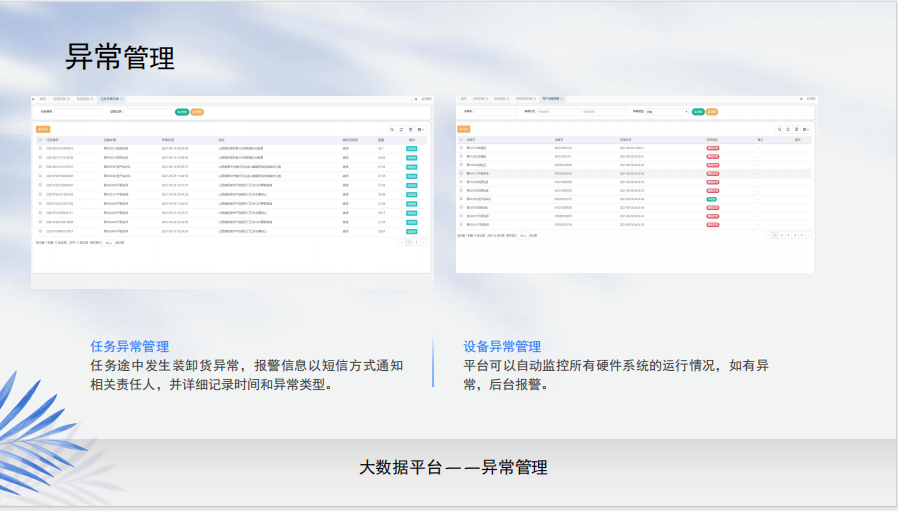
Task: Open the page size dropdown below the task exception table
Action: [x=108, y=242]
